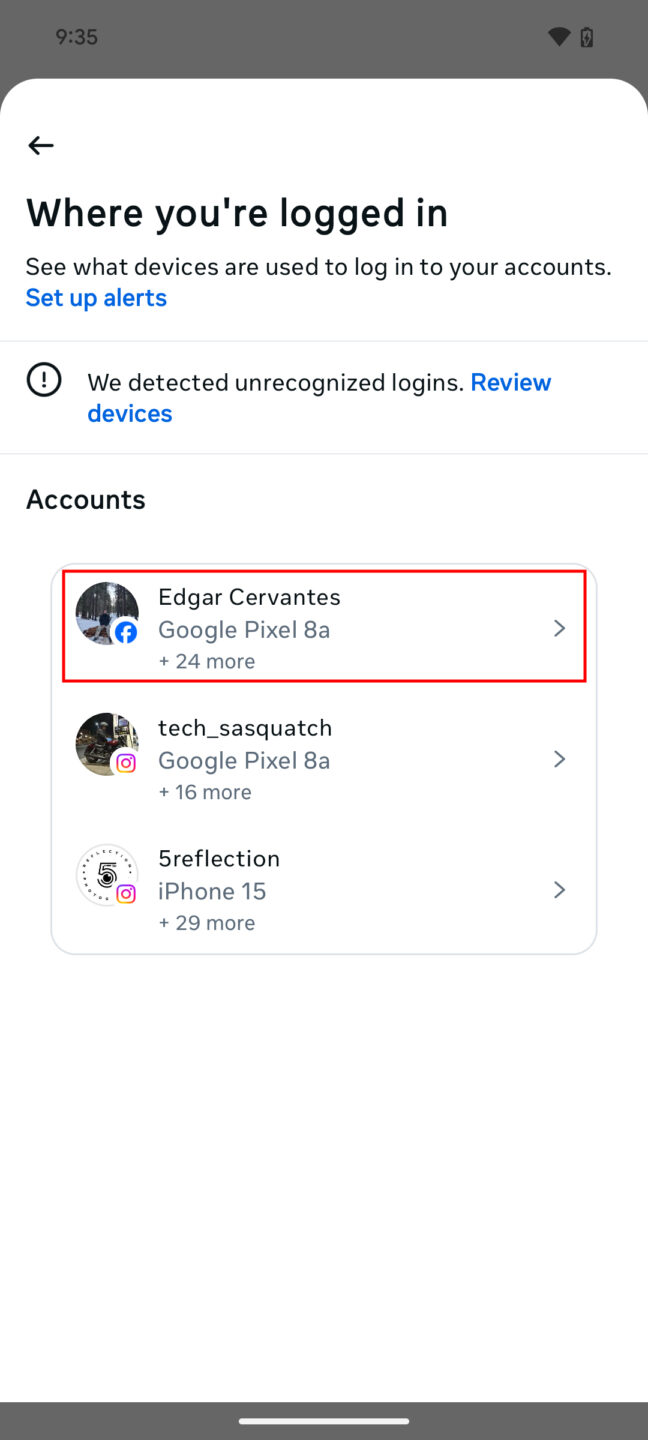Tap the Instagram badge on 5reflection avatar
This screenshot has height=1440, width=648.
pyautogui.click(x=126, y=893)
